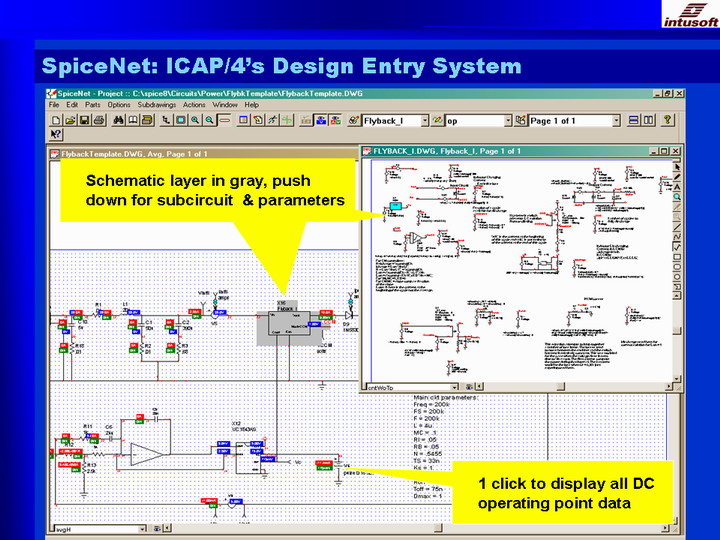Click the cyan component in FLYBACK_I schematic
The height and width of the screenshot is (540, 720).
396,206
